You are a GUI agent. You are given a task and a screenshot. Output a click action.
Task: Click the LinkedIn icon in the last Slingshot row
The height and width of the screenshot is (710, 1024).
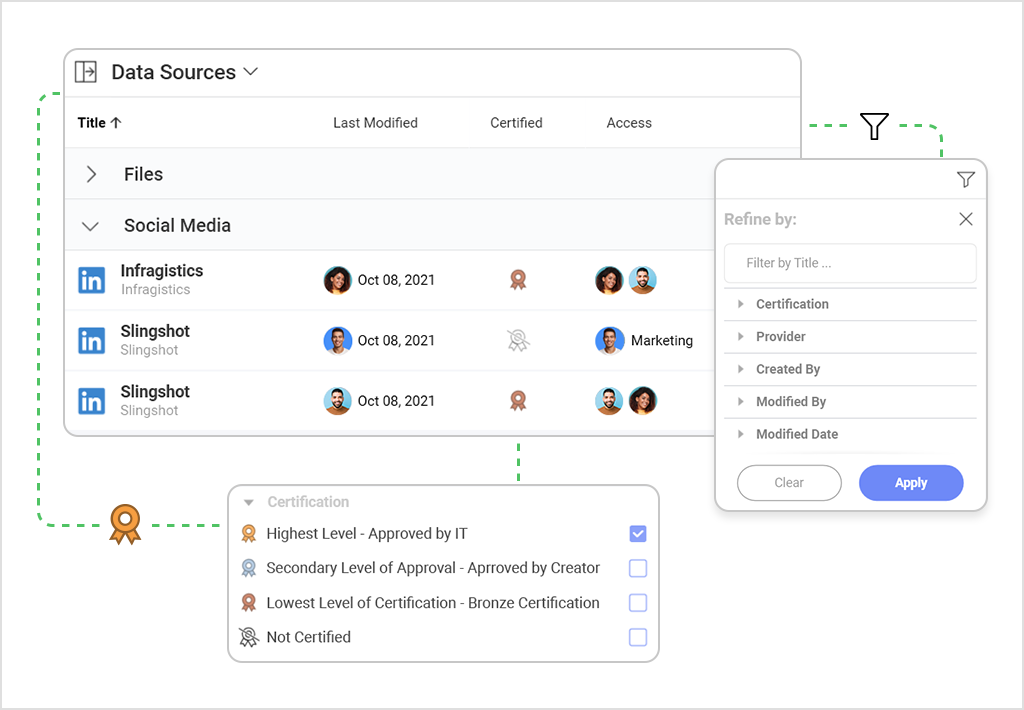[x=91, y=401]
